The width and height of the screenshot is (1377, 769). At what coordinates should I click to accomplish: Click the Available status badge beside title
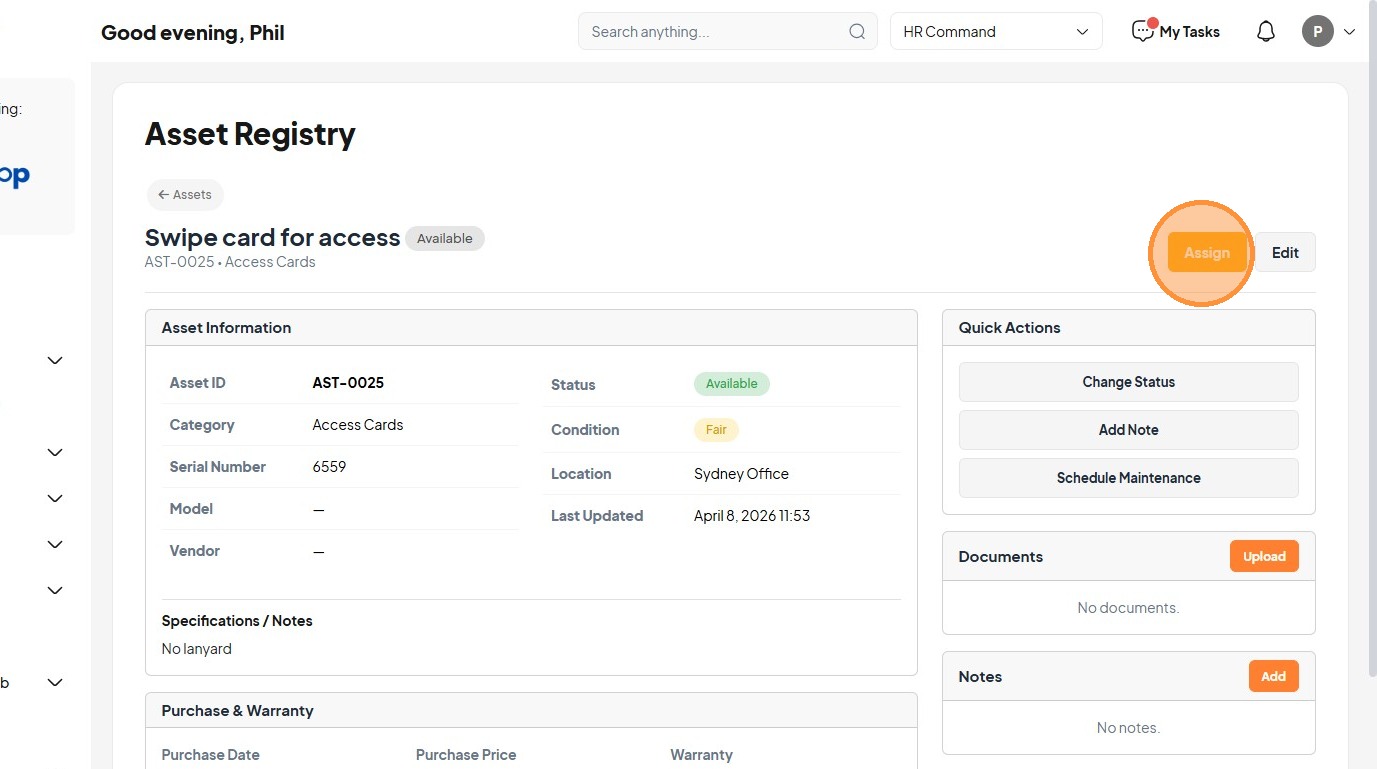445,239
